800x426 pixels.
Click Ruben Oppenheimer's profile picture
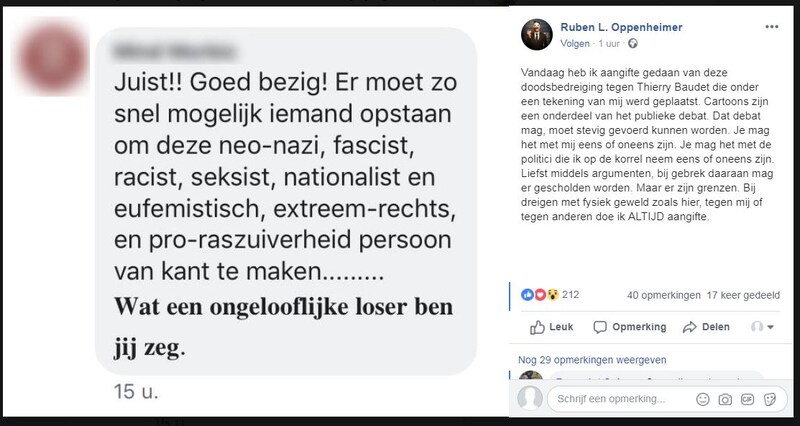(x=537, y=34)
